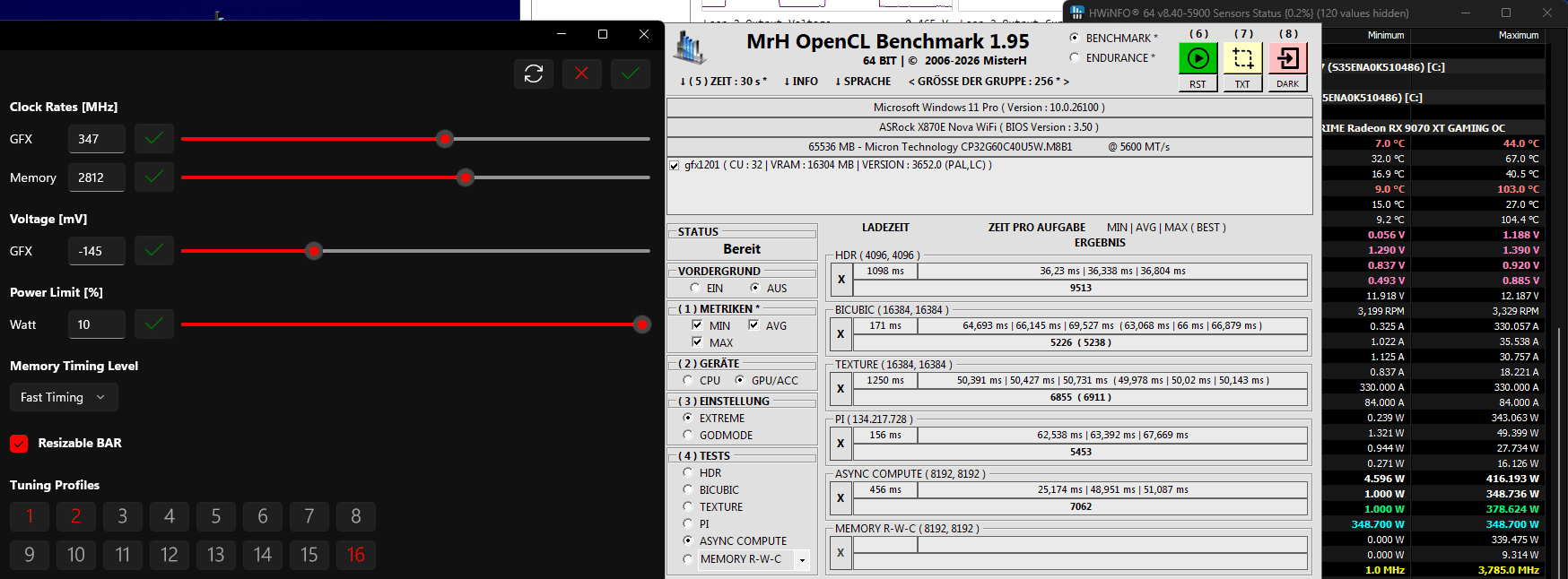1568x579 pixels.
Task: Click the X button beside PI result
Action: (841, 444)
